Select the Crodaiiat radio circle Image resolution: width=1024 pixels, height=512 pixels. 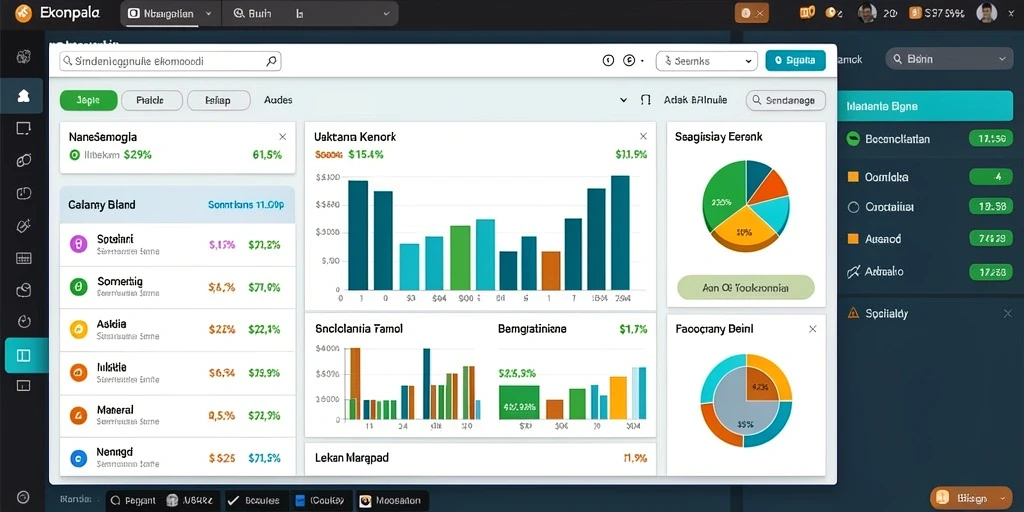(853, 207)
